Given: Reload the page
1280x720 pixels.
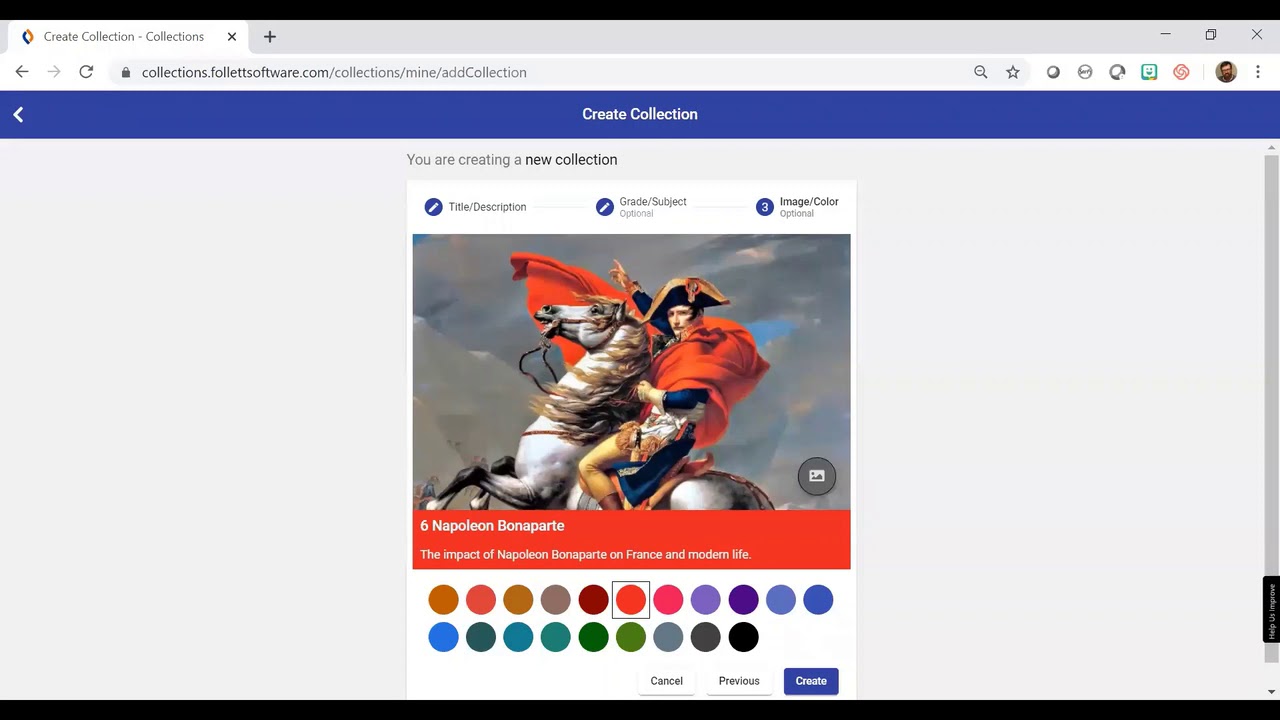Looking at the screenshot, I should tap(86, 72).
